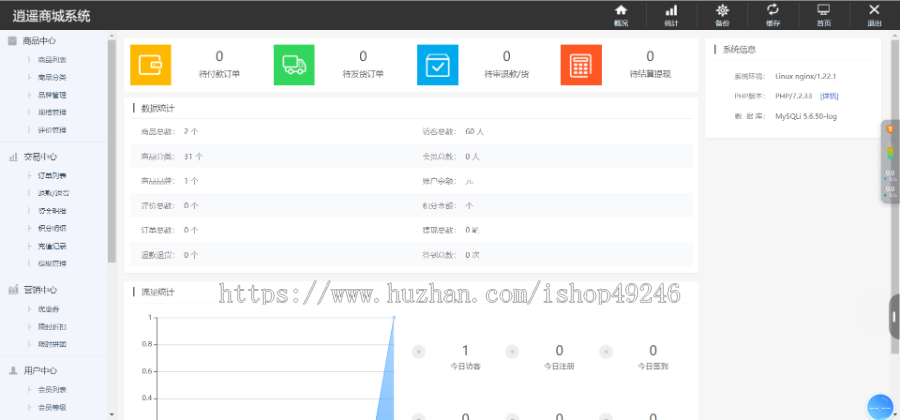Refresh cache with the 缓存 arrows icon
Image resolution: width=900 pixels, height=420 pixels.
773,10
